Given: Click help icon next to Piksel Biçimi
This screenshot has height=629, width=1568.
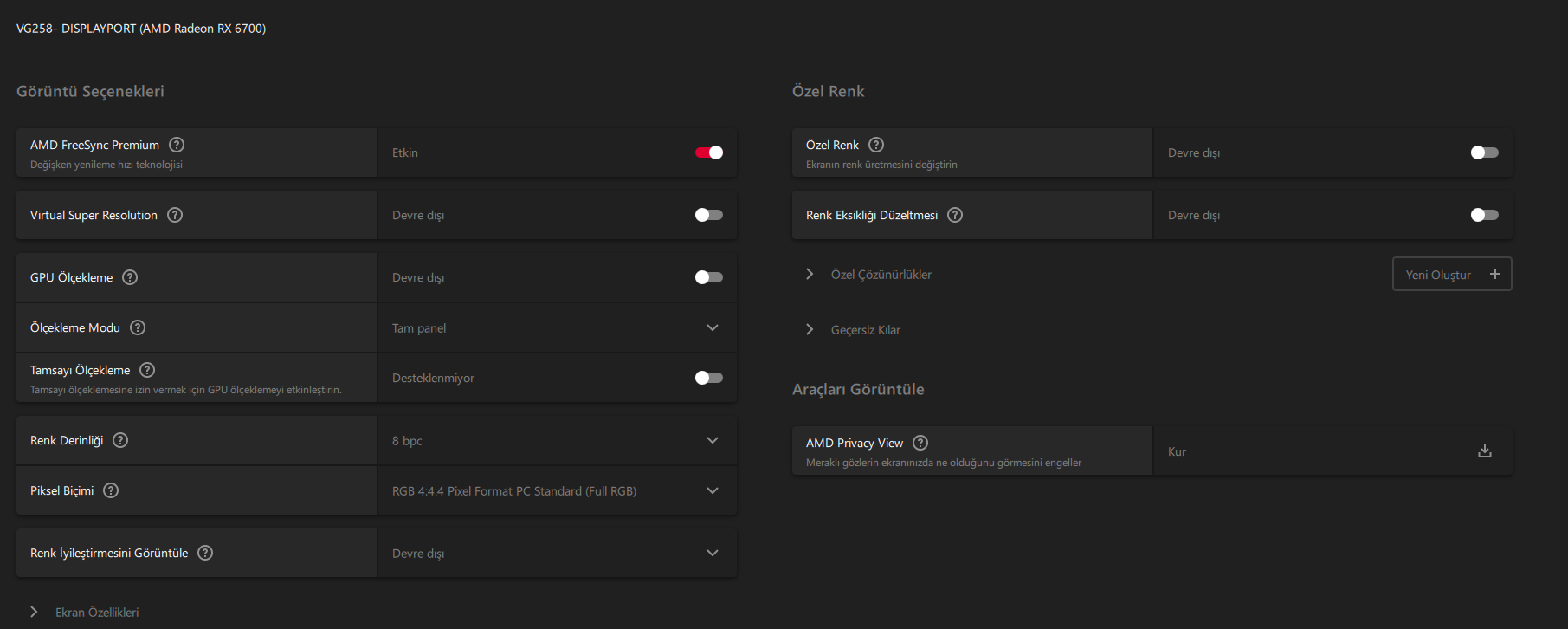Looking at the screenshot, I should [x=111, y=490].
